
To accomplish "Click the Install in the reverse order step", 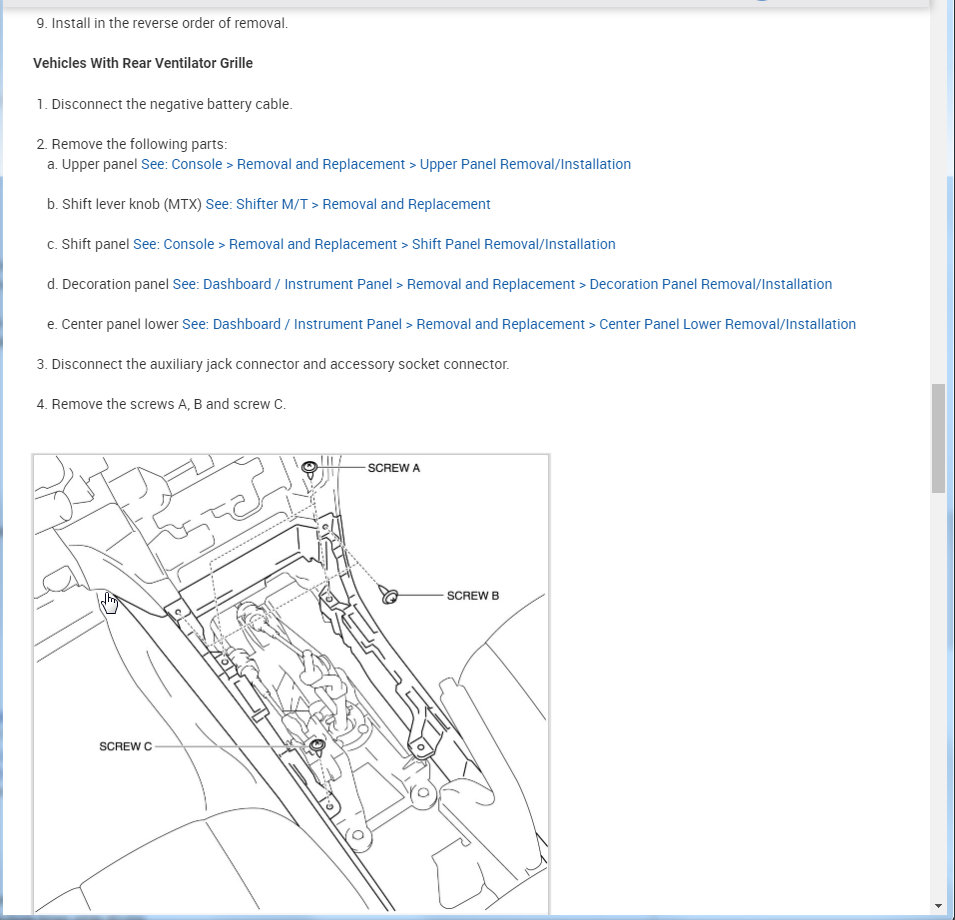I will 162,23.
